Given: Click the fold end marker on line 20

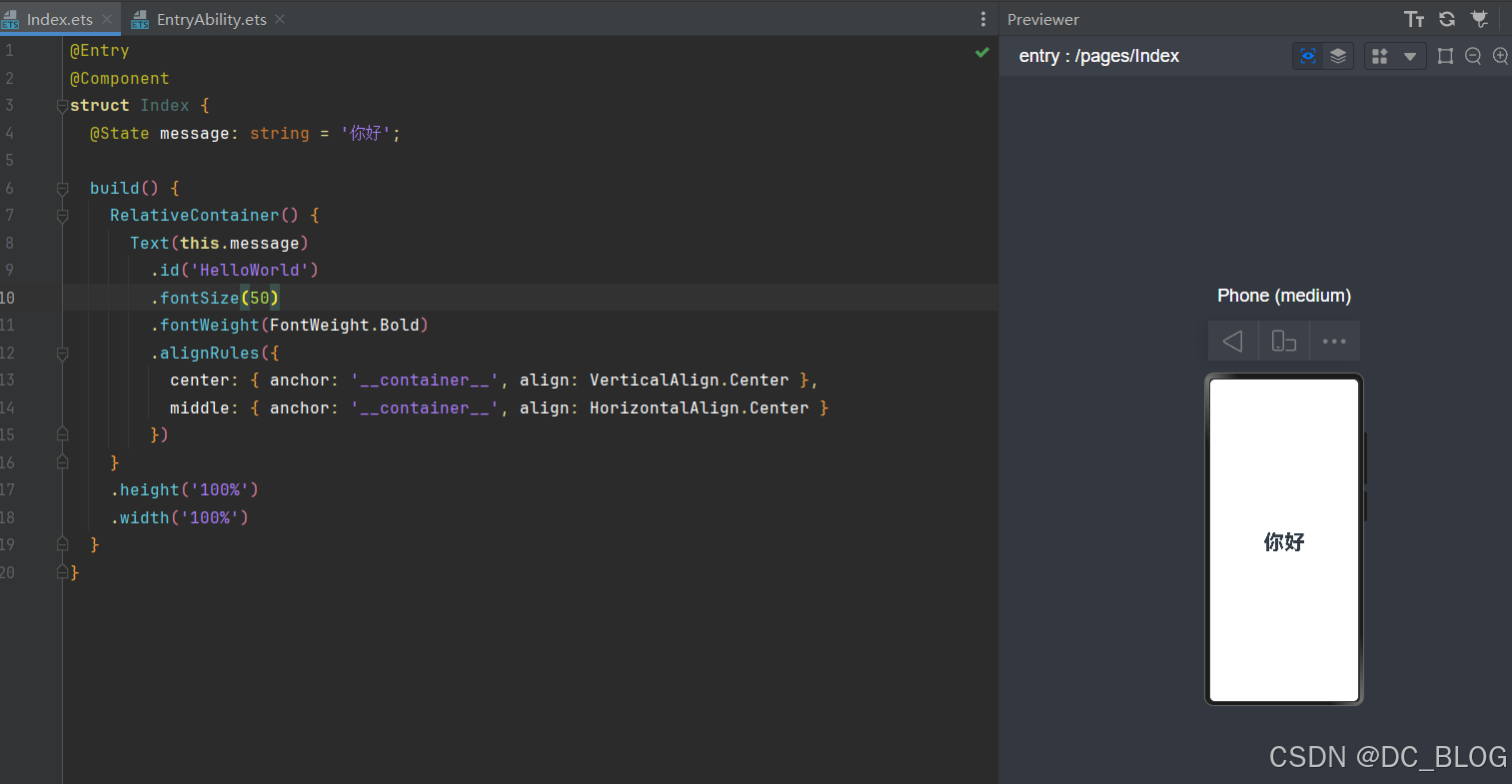Looking at the screenshot, I should (62, 572).
